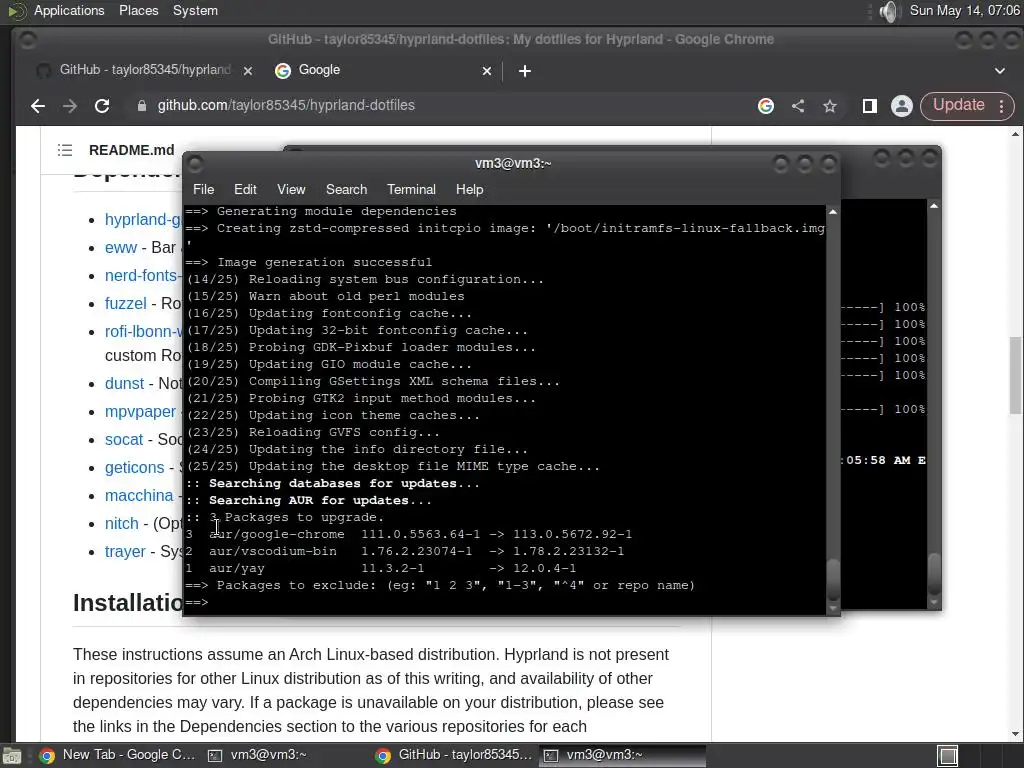The image size is (1024, 768).
Task: Share this page icon
Action: (798, 106)
